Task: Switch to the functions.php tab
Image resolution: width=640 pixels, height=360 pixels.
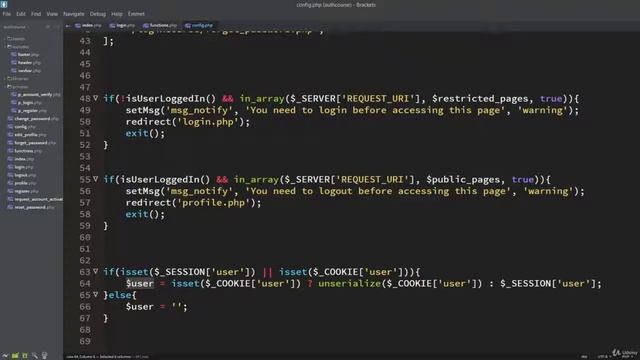Action: (x=160, y=25)
